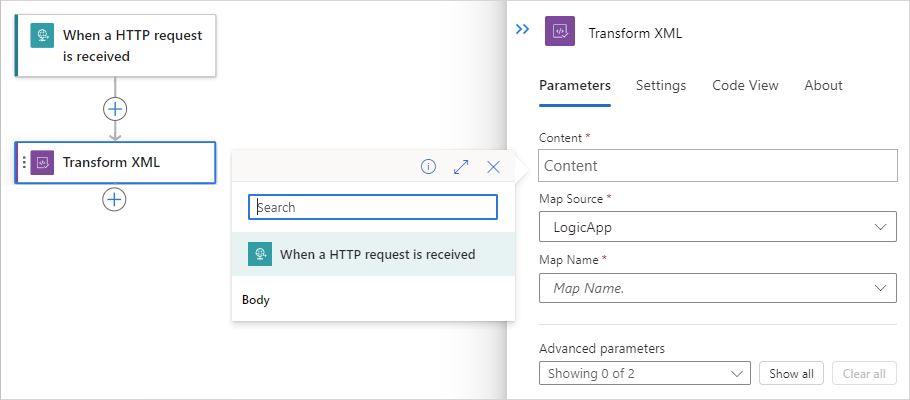Click the HTTP request icon in content list
The width and height of the screenshot is (910, 400).
pyautogui.click(x=260, y=254)
